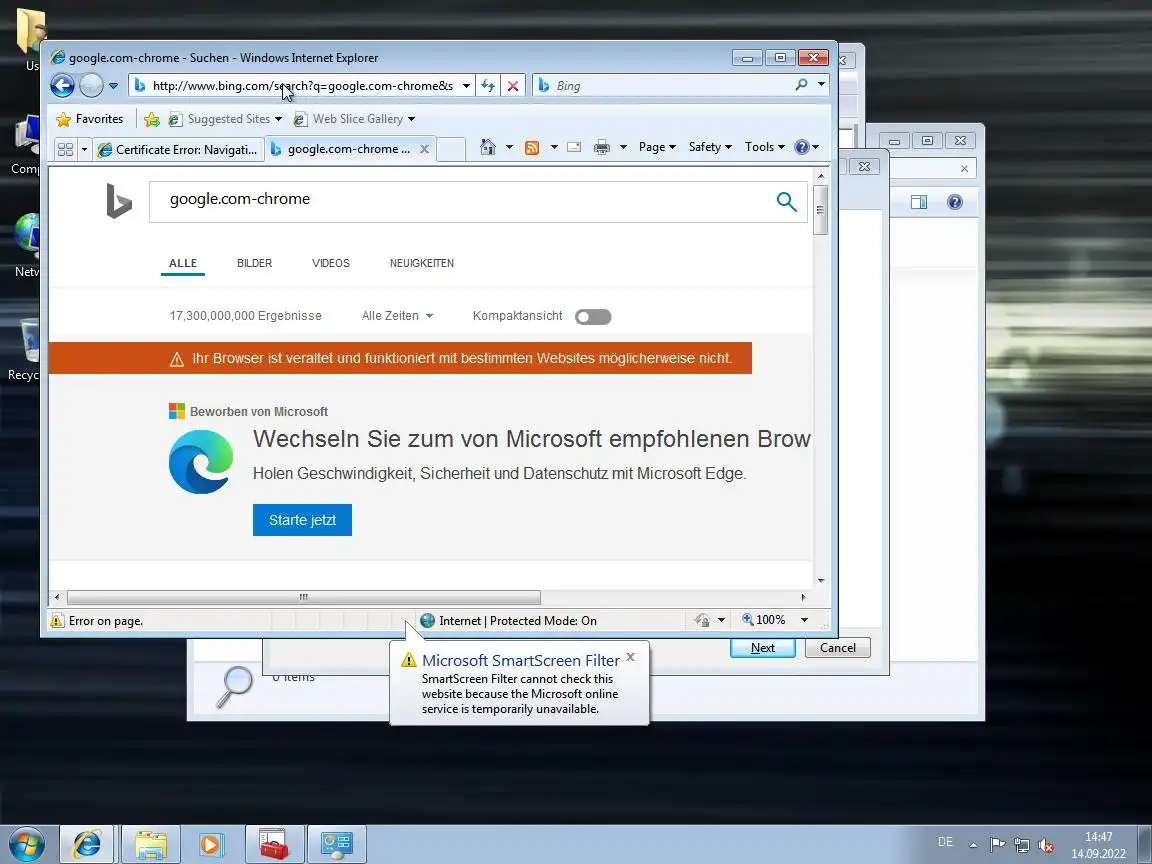Viewport: 1152px width, 864px height.
Task: Refresh the page with the refresh icon
Action: point(488,86)
